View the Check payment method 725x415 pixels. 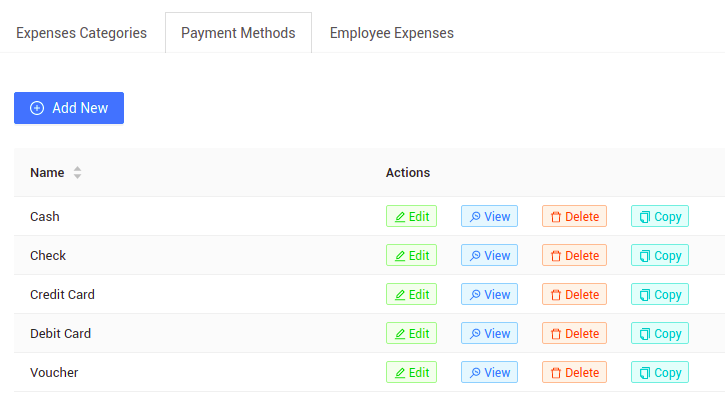click(x=489, y=255)
